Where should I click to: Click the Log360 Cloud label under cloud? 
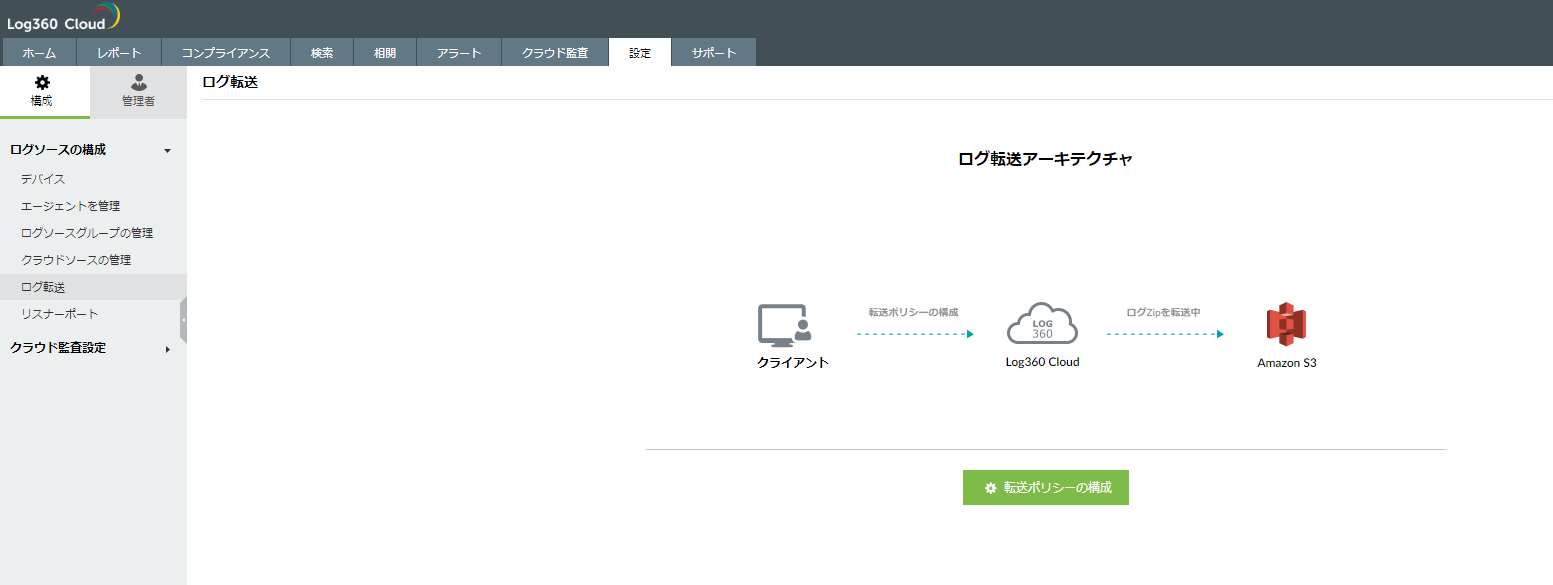click(x=1043, y=362)
